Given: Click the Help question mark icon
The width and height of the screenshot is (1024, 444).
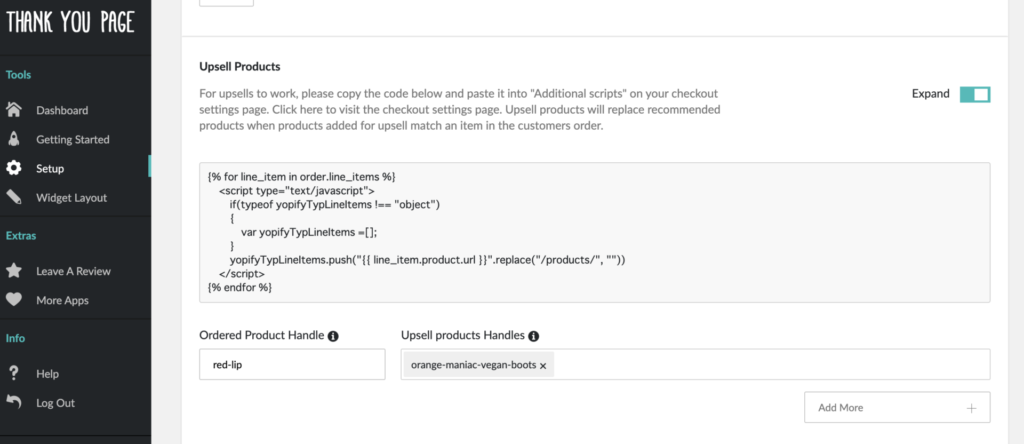Looking at the screenshot, I should click(x=14, y=373).
